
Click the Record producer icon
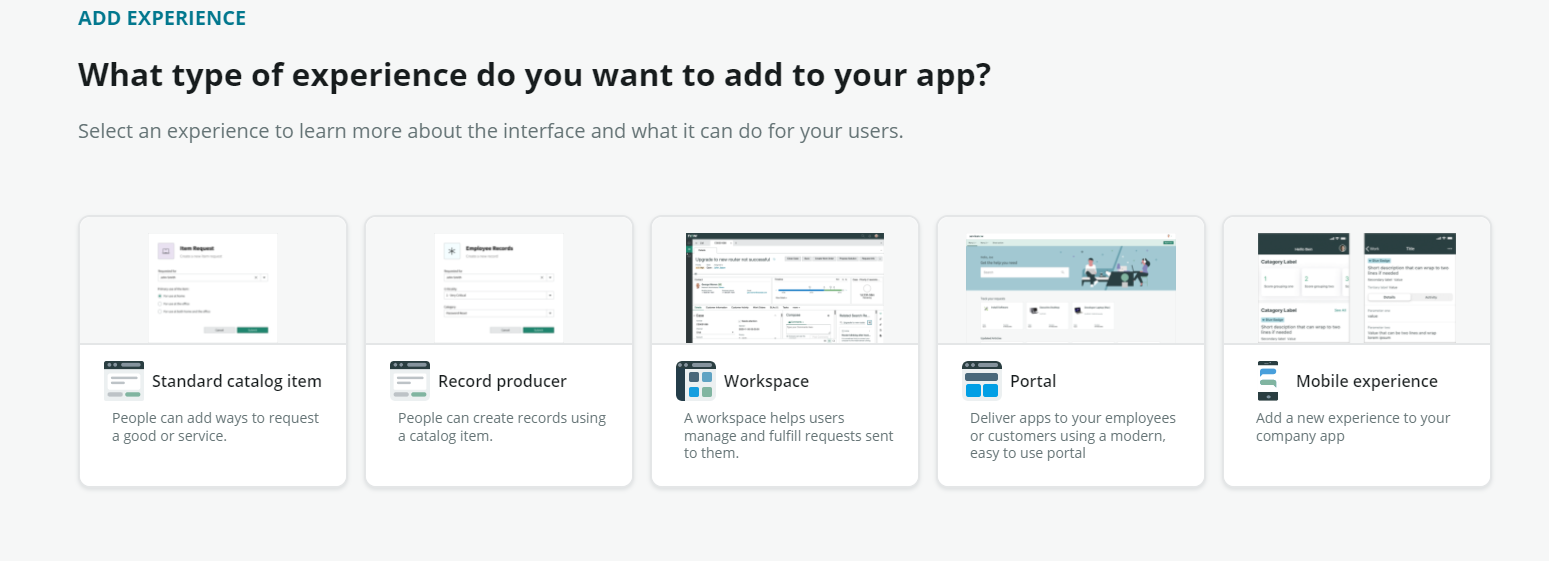[410, 381]
